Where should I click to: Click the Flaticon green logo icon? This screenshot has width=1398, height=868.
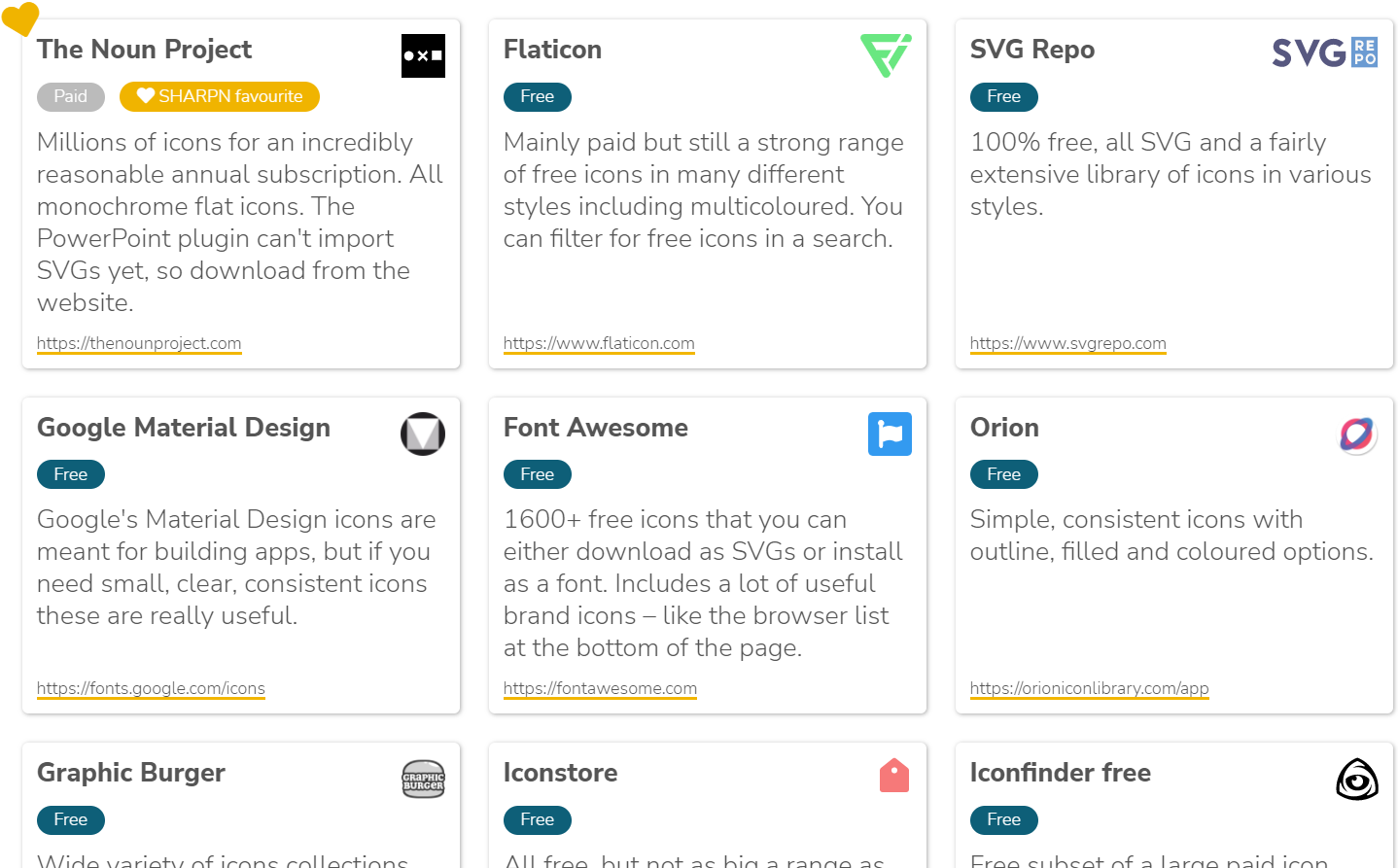[886, 55]
